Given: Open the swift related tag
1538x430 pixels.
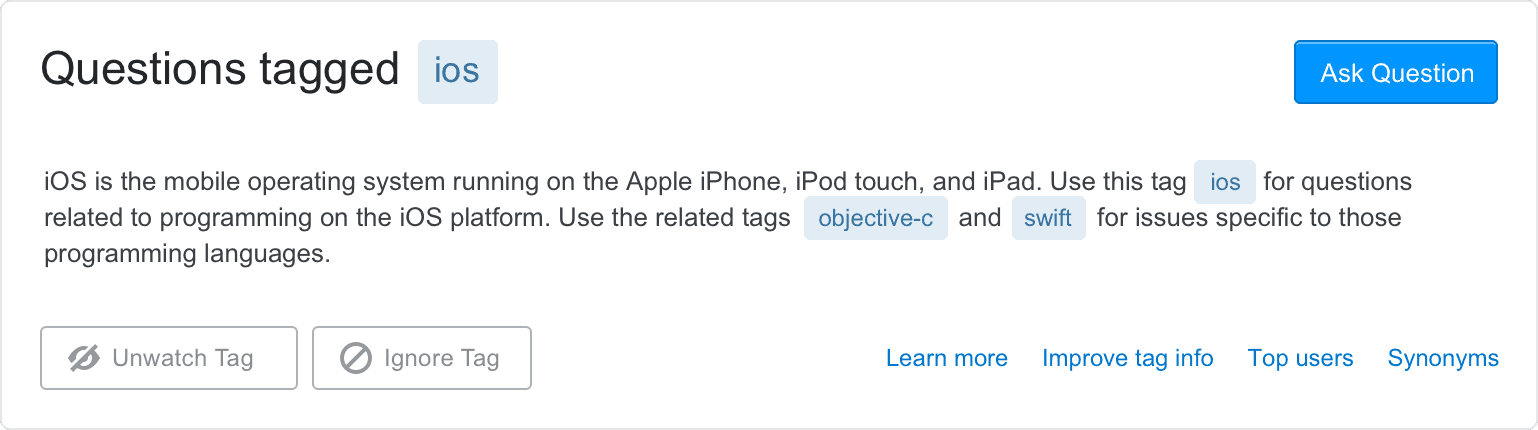Looking at the screenshot, I should [1048, 219].
